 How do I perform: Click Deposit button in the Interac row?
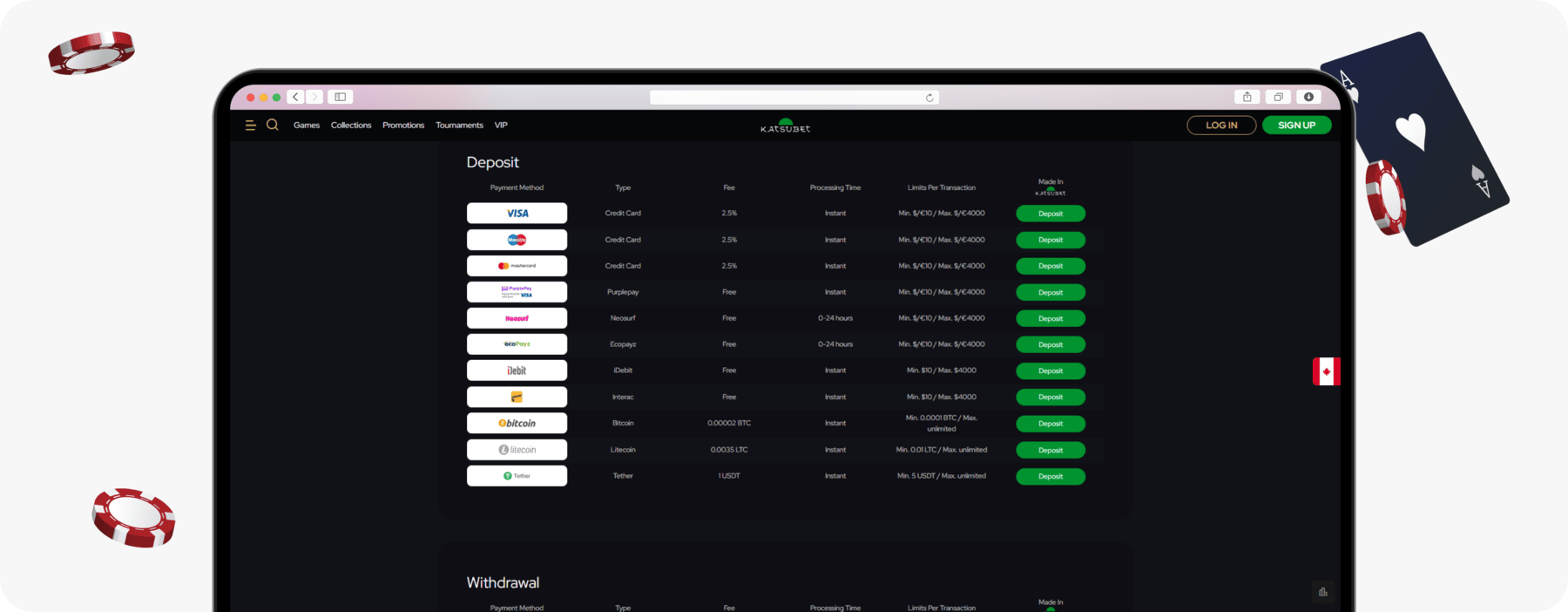tap(1051, 397)
